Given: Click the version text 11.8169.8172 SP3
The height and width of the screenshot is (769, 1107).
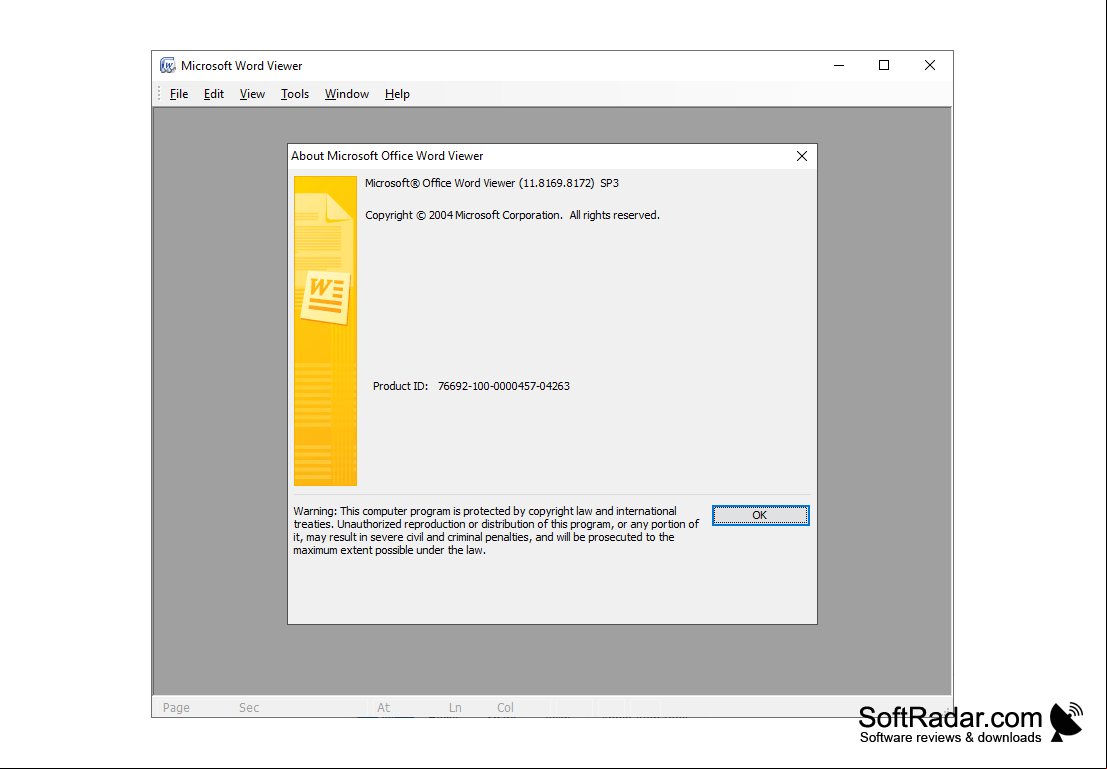Looking at the screenshot, I should click(x=568, y=183).
